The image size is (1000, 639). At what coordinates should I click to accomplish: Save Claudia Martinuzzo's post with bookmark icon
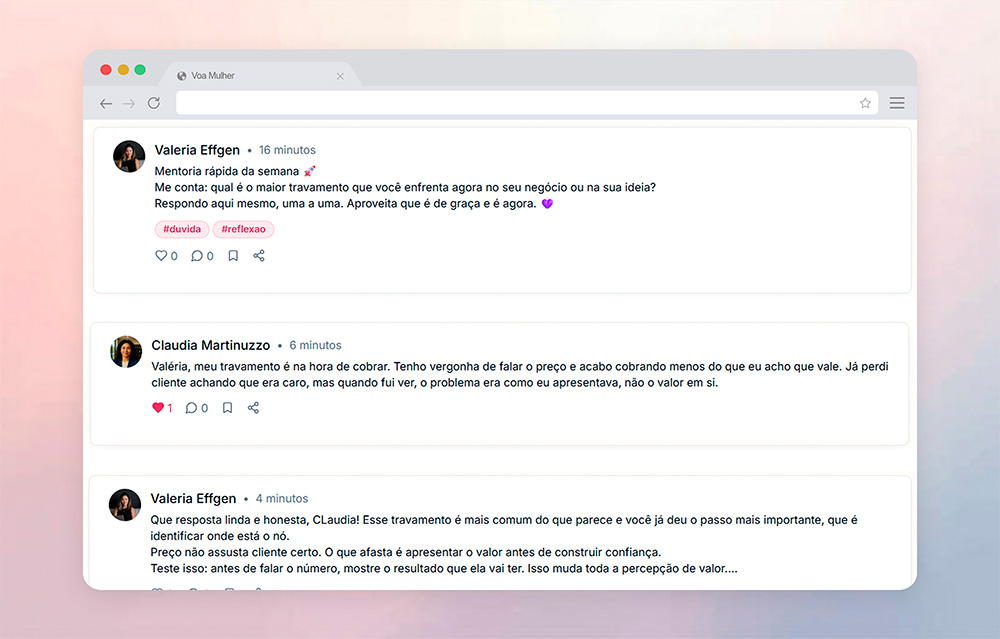(x=227, y=408)
